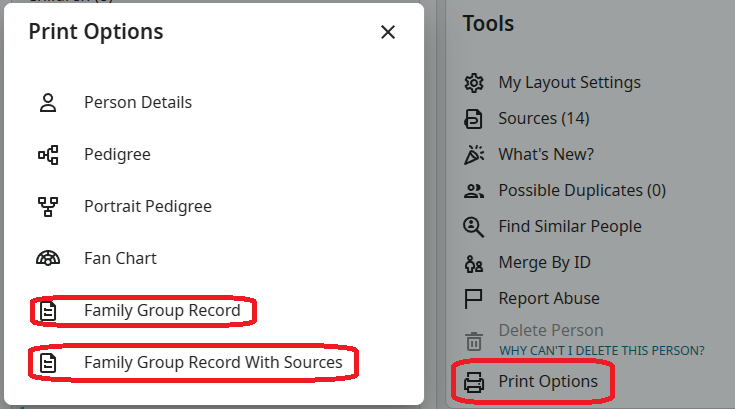Choose Fan Chart print option

point(120,259)
